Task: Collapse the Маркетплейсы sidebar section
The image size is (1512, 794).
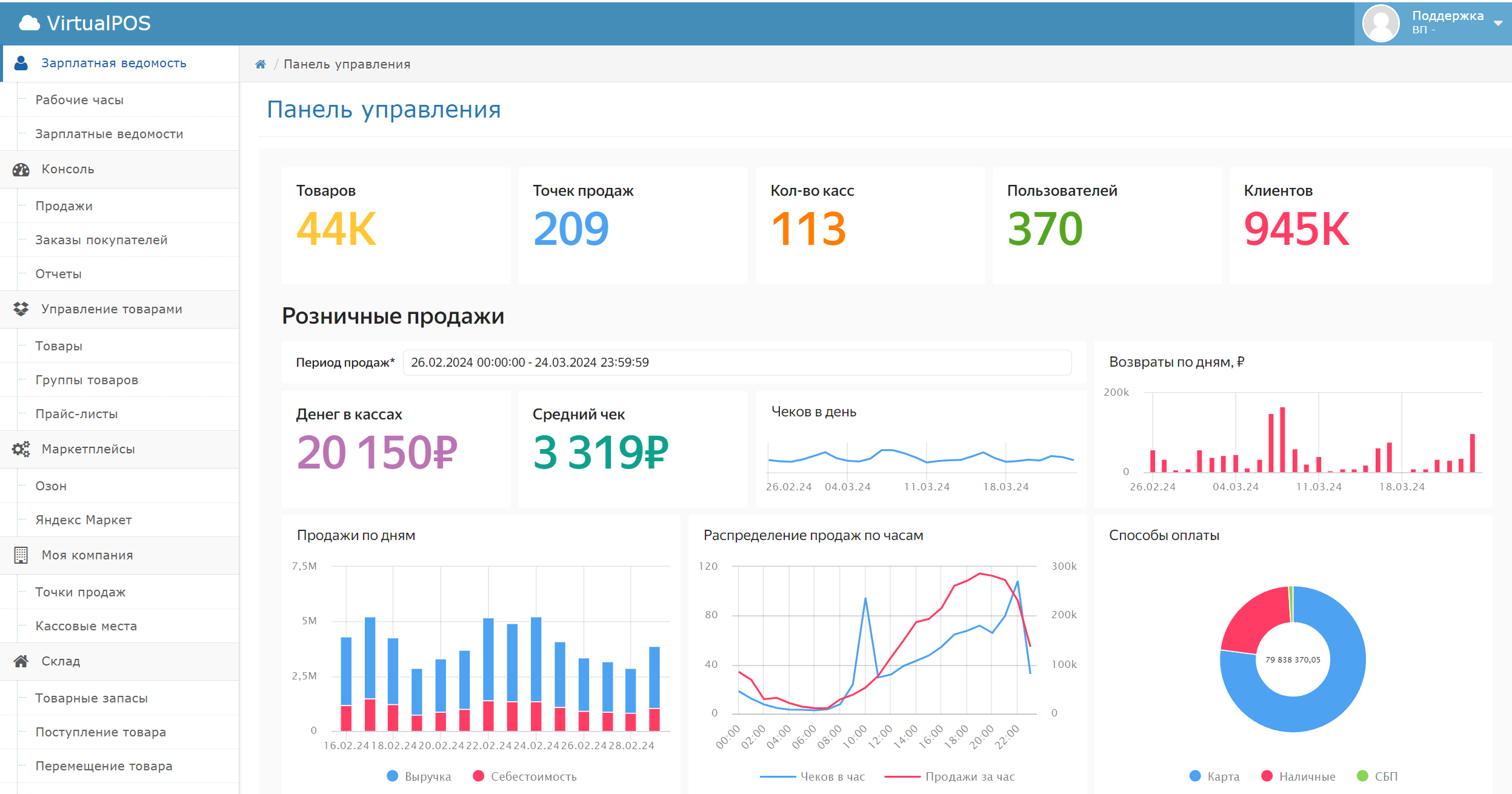Action: (88, 449)
